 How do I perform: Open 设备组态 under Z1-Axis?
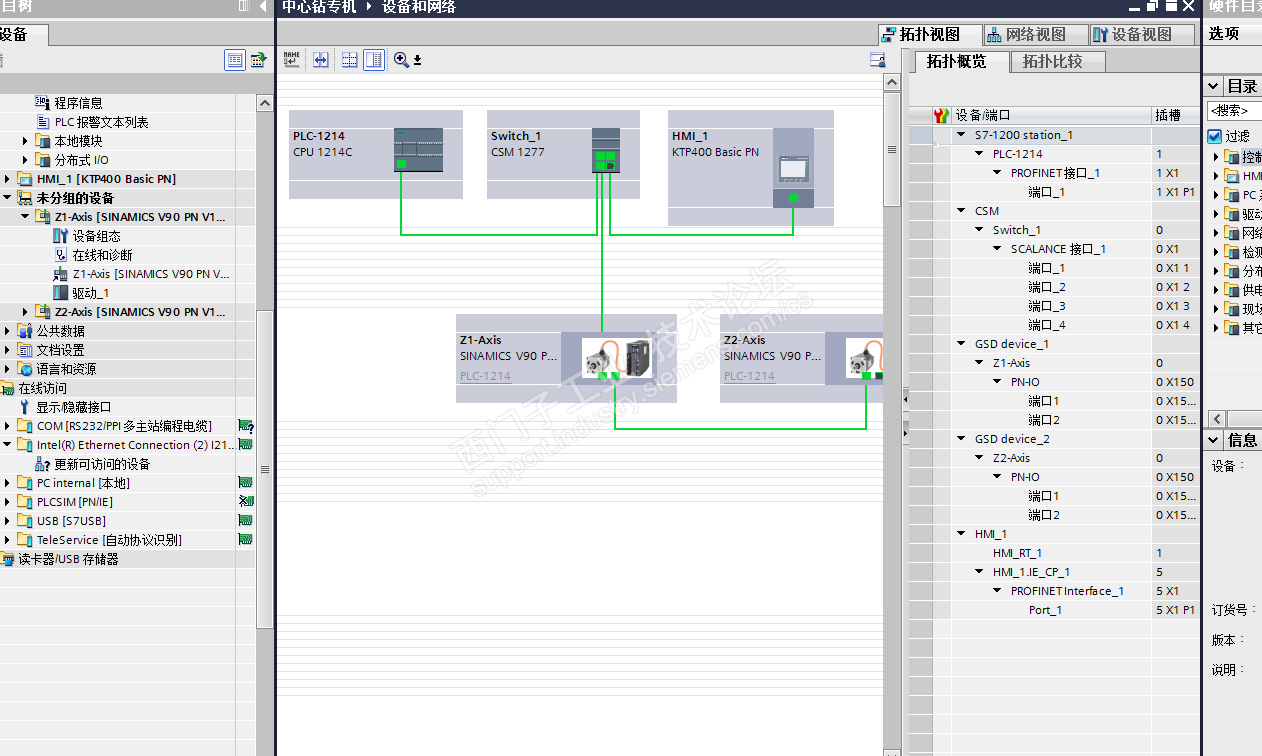96,236
